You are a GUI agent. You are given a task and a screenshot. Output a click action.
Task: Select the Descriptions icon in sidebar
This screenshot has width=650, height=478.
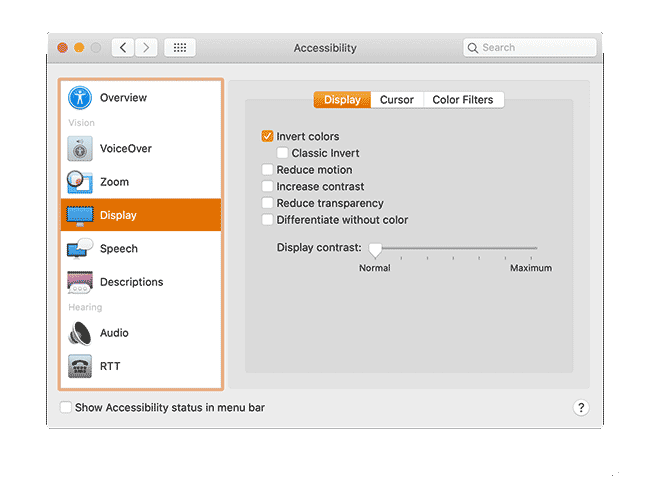point(80,282)
